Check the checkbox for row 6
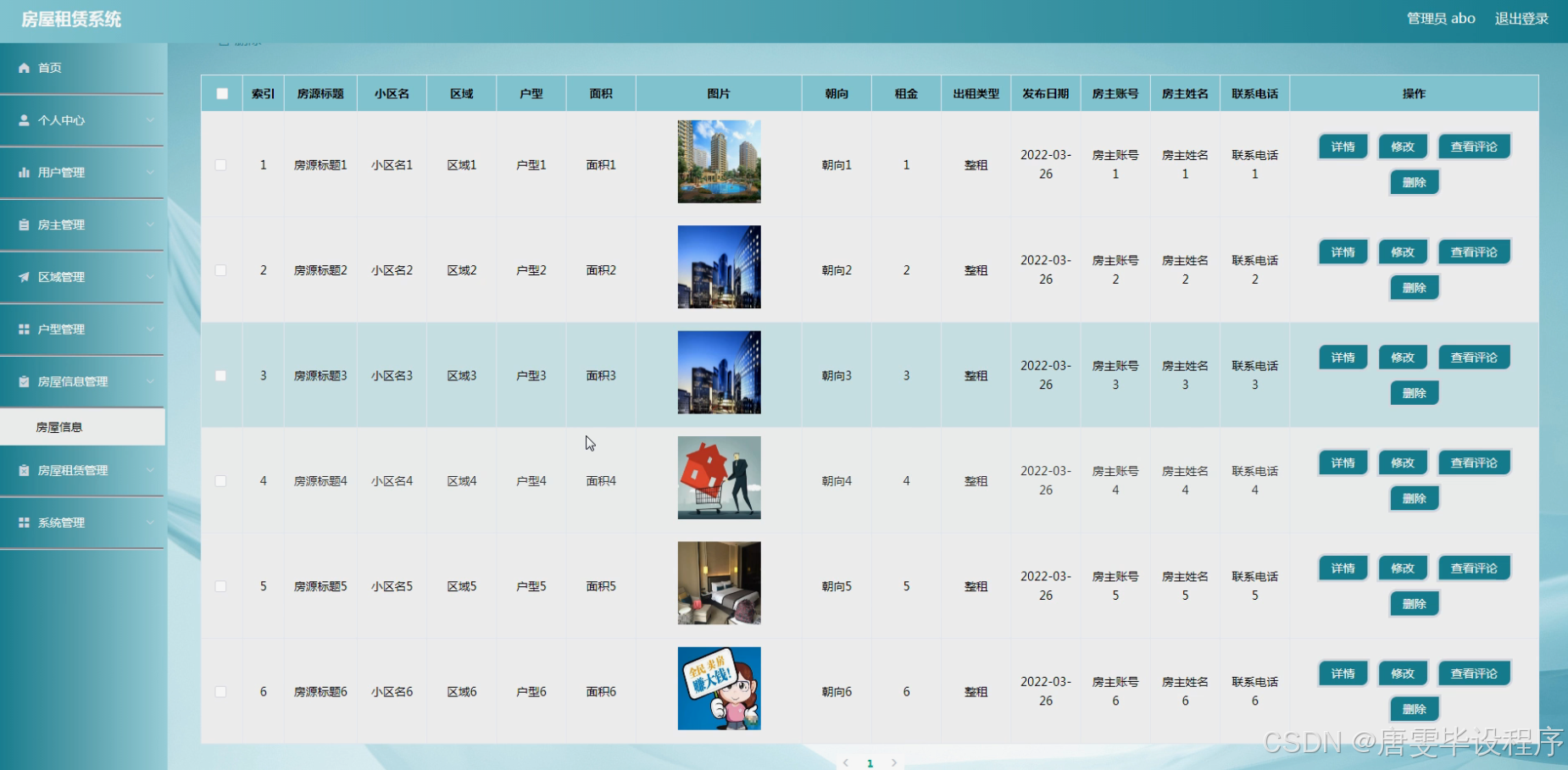The width and height of the screenshot is (1568, 770). [220, 691]
